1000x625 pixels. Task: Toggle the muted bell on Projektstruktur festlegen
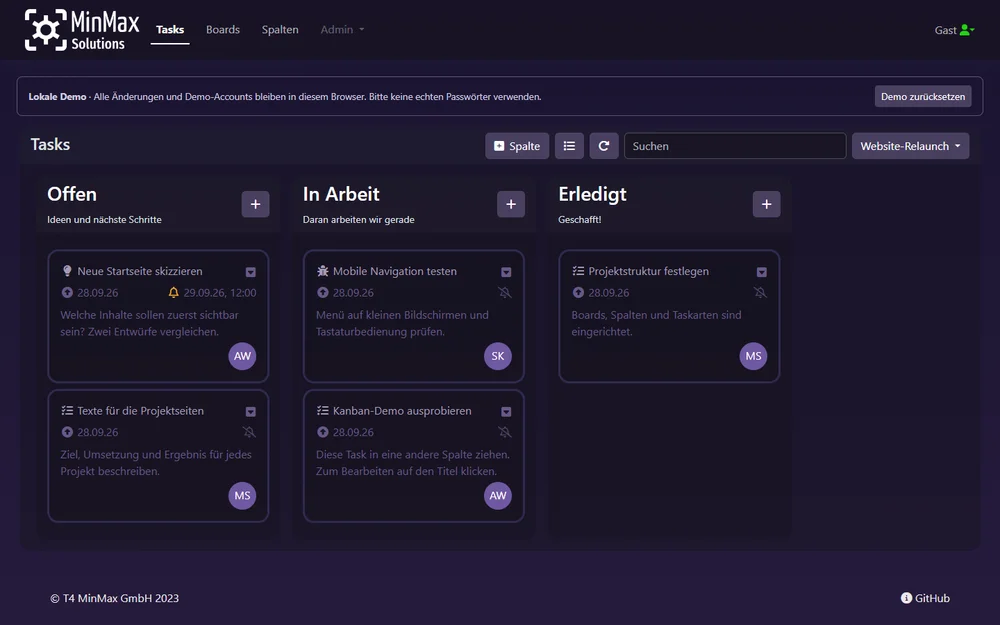click(x=760, y=293)
